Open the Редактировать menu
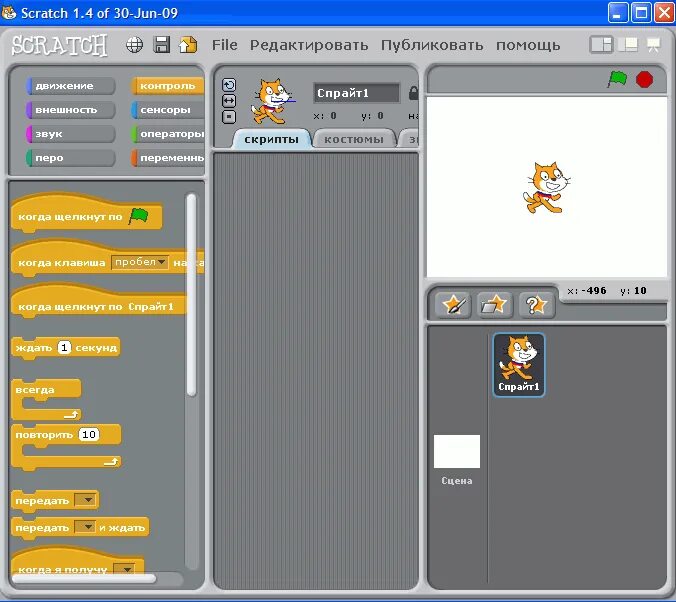Screen dimensions: 676x602 (x=309, y=45)
